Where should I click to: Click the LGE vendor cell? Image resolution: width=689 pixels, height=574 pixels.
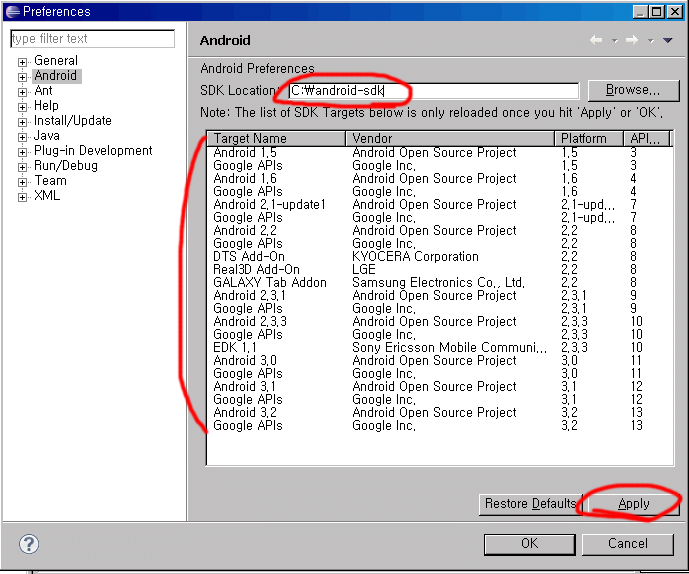(x=364, y=269)
